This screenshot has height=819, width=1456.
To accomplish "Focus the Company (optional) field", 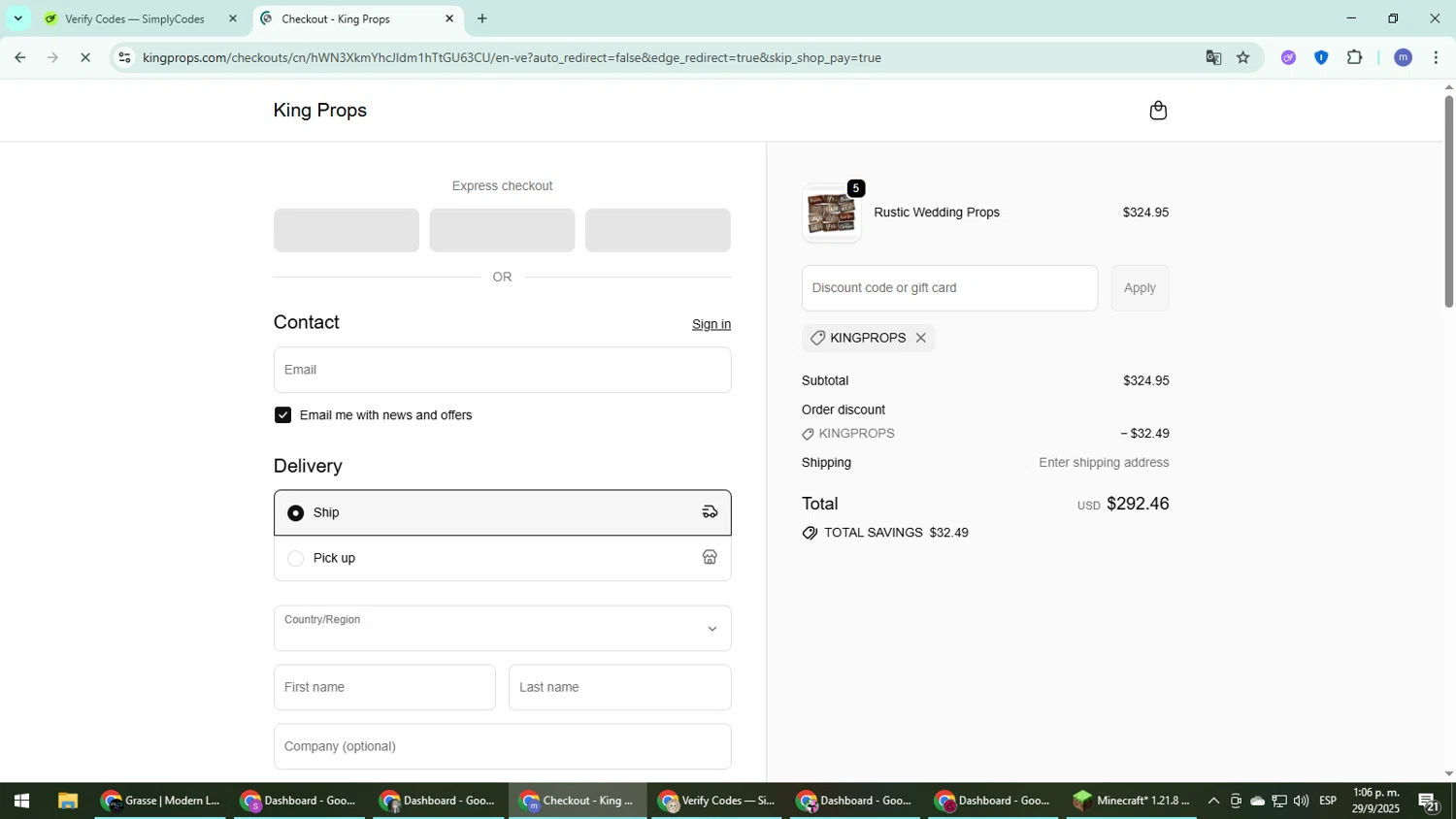I will 502,746.
